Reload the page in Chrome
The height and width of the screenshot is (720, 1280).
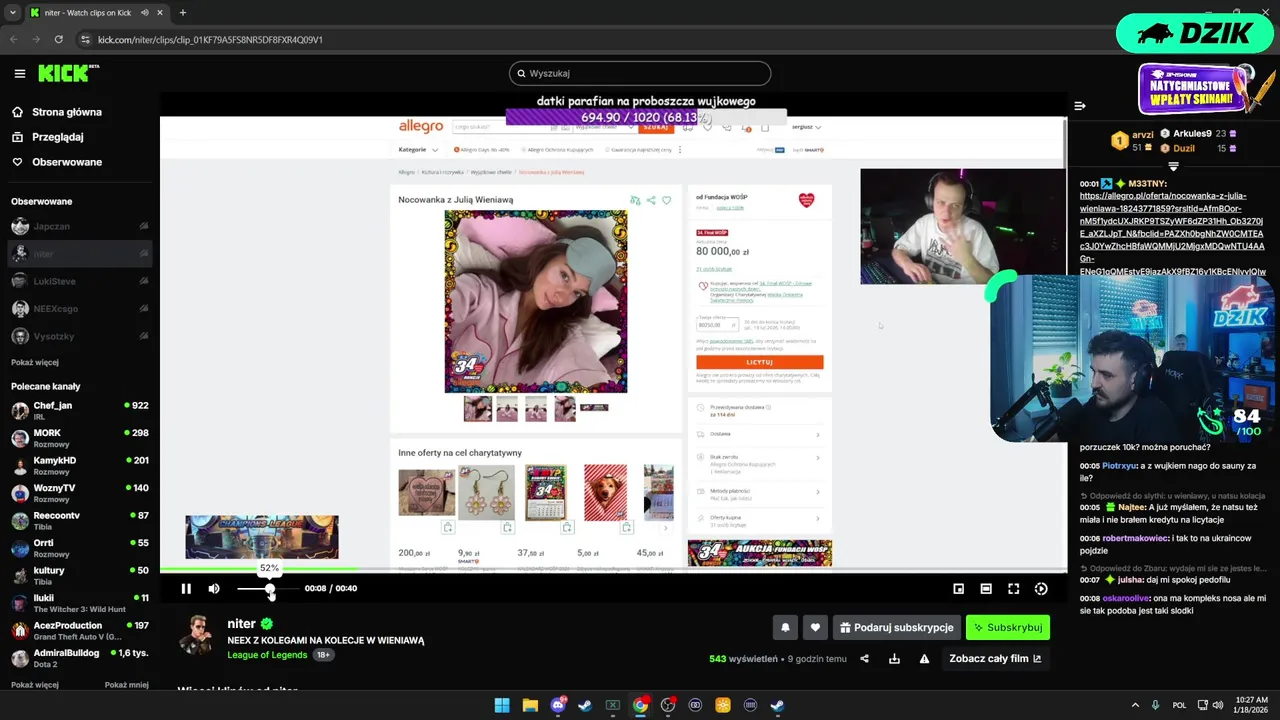click(x=59, y=40)
